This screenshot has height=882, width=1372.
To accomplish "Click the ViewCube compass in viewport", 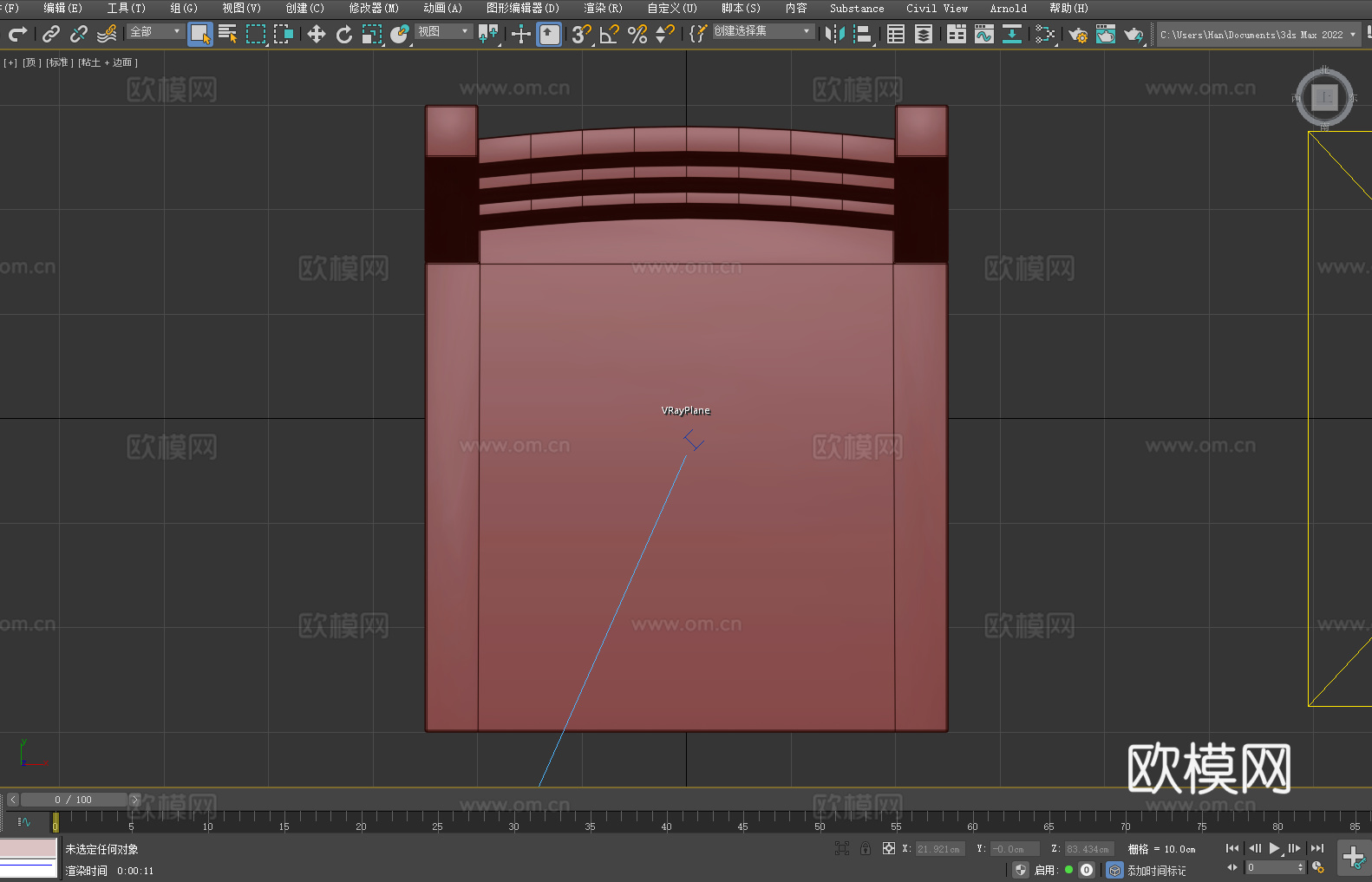I will pos(1324,97).
